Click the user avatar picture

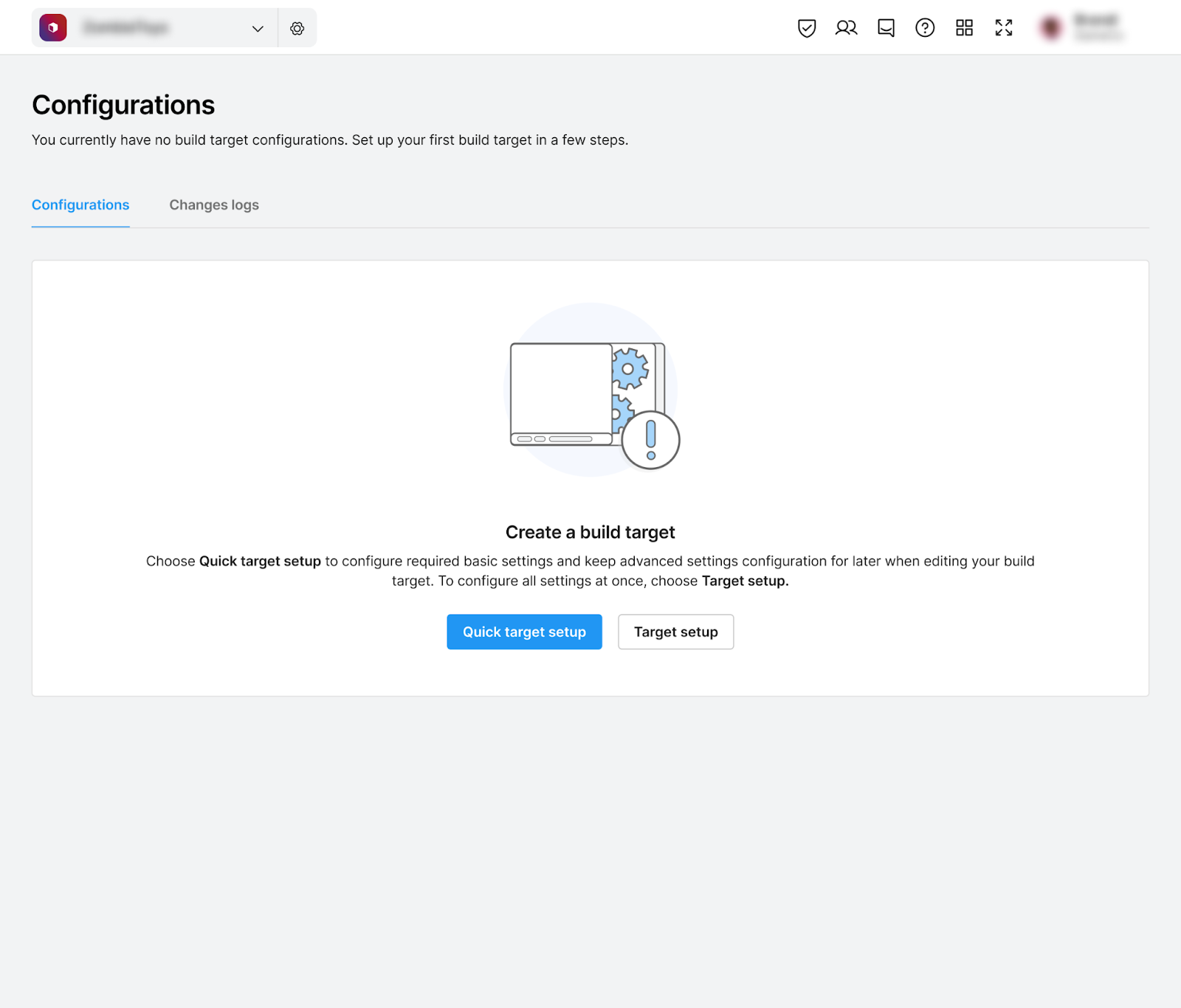tap(1050, 28)
